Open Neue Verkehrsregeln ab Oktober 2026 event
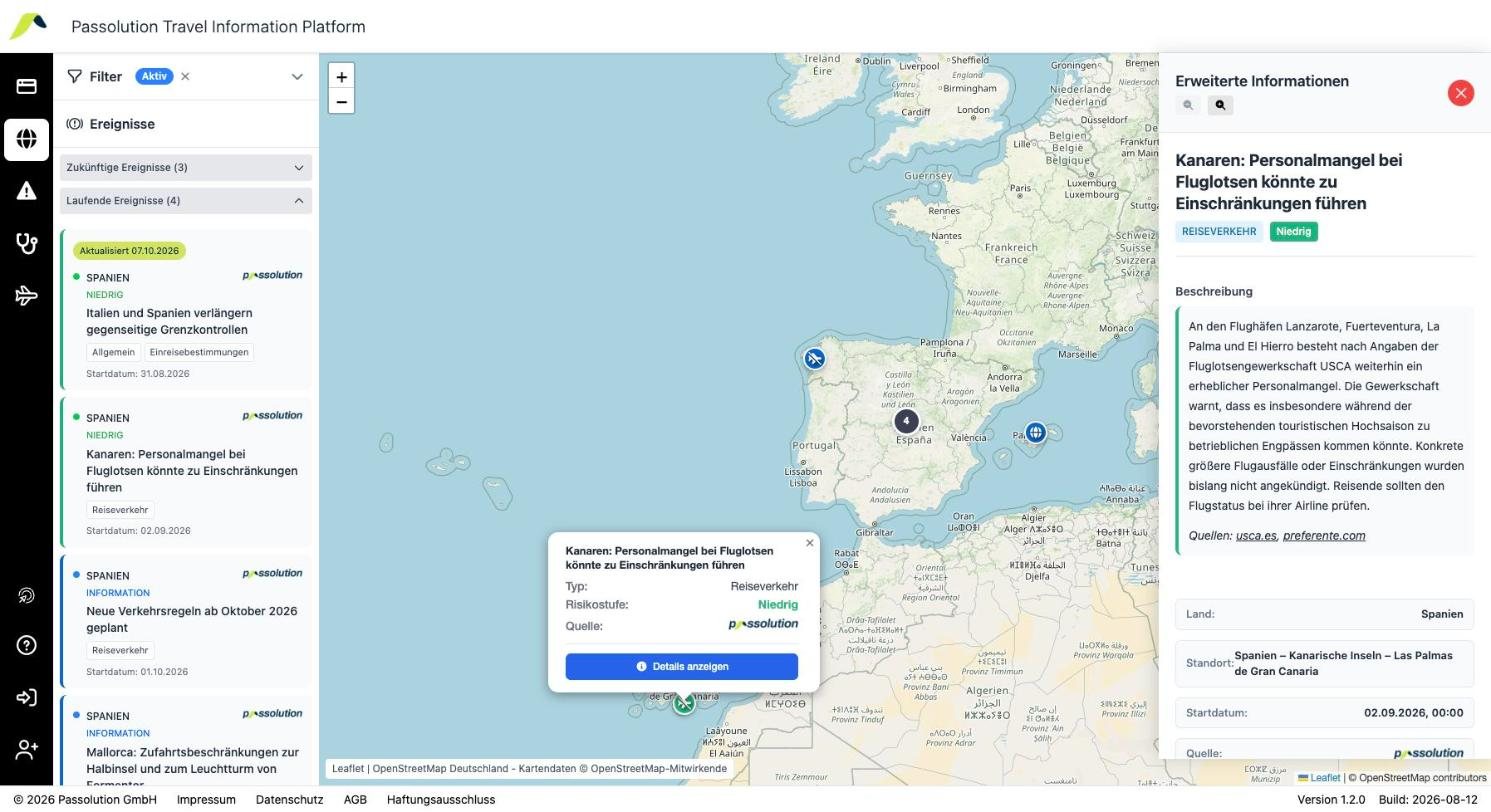 pyautogui.click(x=186, y=621)
